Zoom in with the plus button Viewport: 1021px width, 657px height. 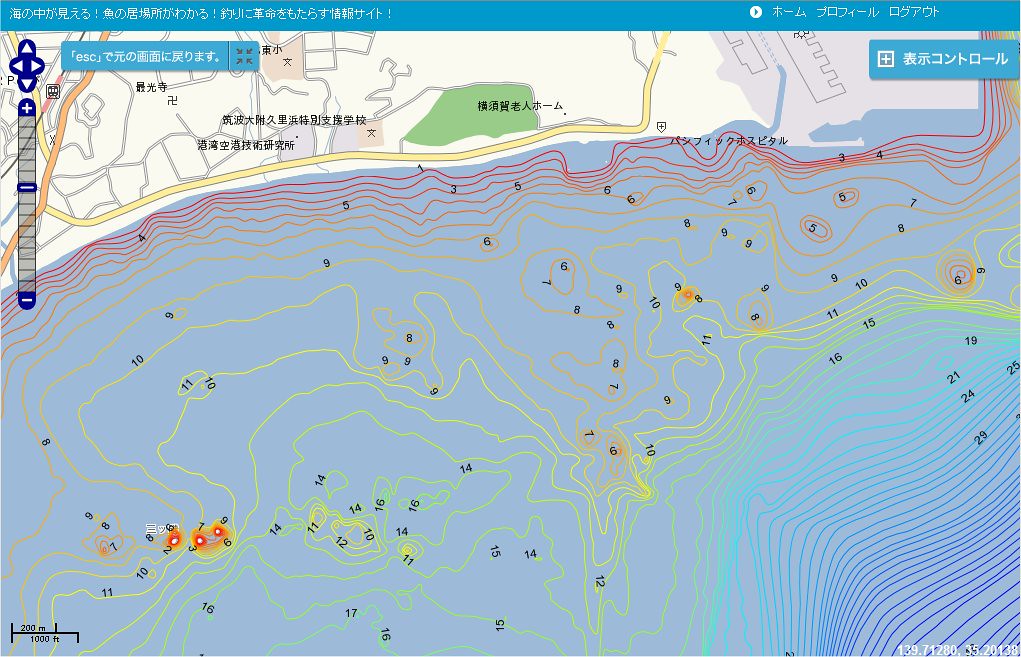click(x=27, y=107)
